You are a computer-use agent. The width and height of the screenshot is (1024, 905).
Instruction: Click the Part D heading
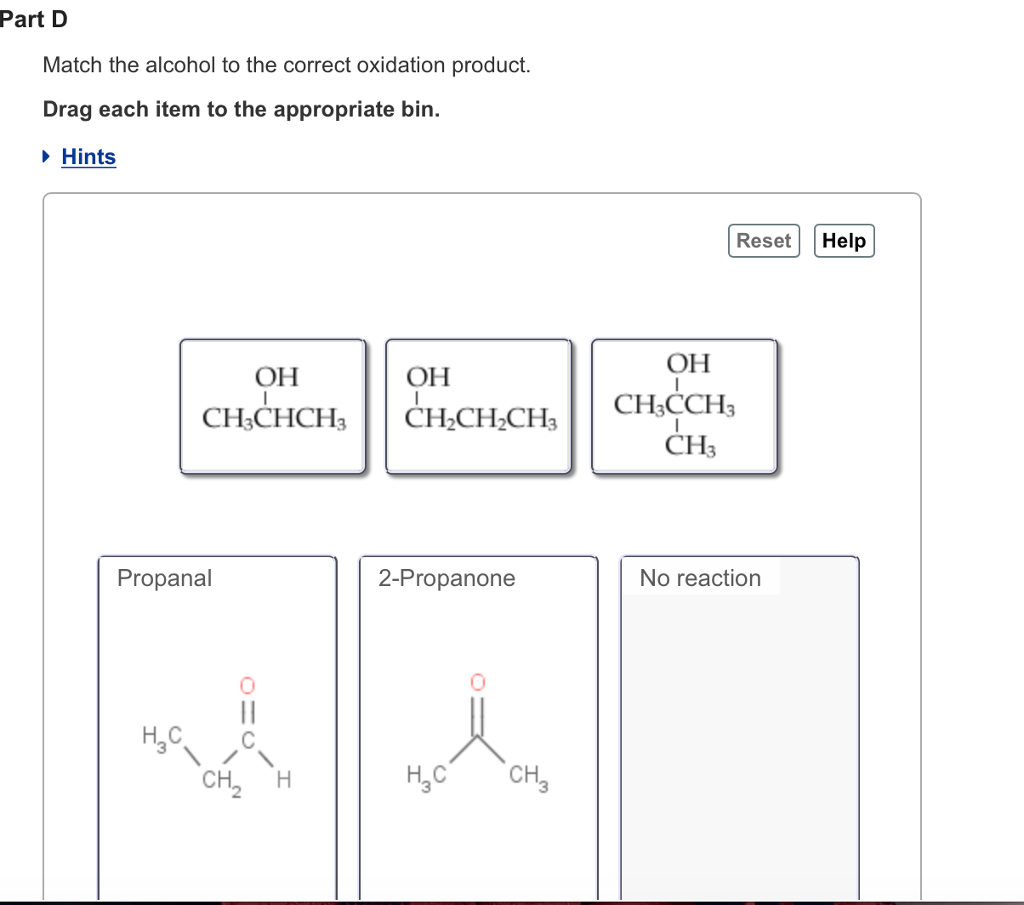(x=34, y=17)
